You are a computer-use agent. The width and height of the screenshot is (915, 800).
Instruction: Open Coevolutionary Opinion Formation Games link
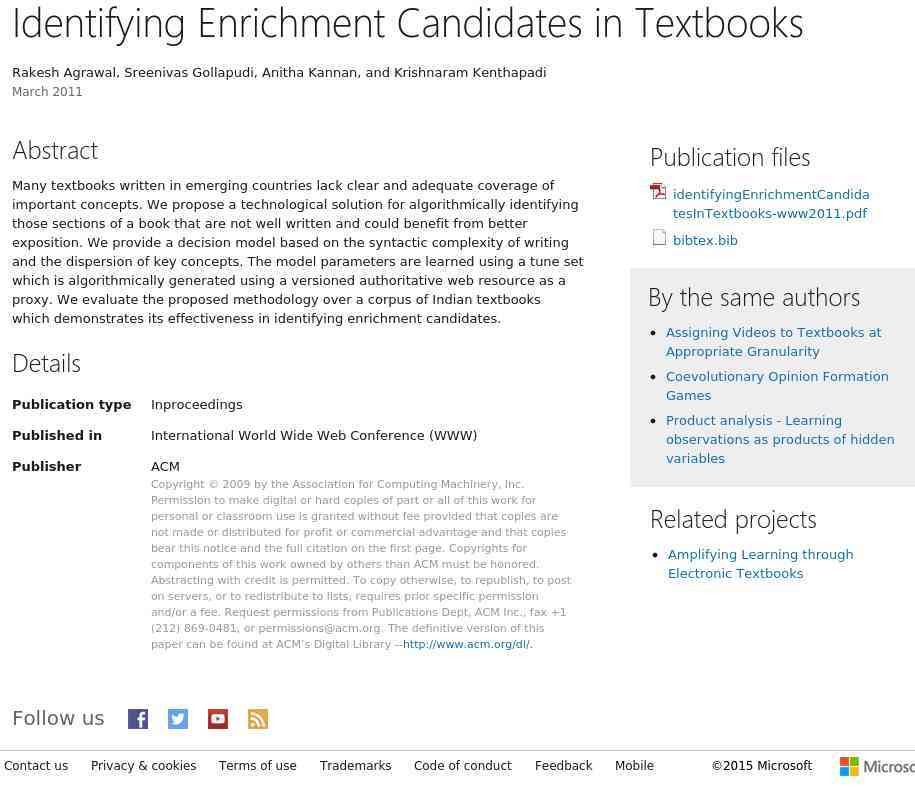[x=777, y=386]
